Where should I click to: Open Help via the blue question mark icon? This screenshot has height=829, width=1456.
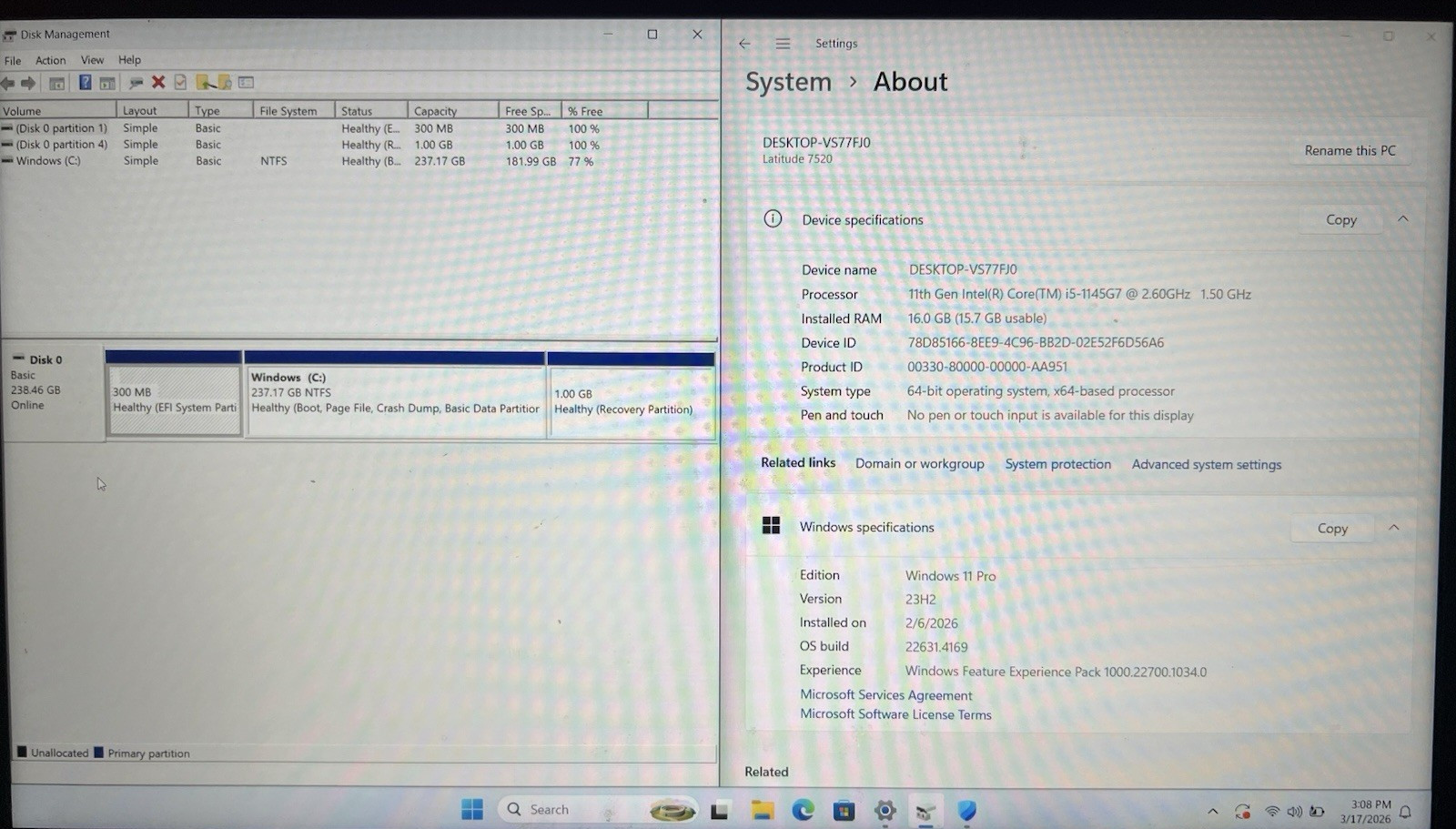coord(85,83)
